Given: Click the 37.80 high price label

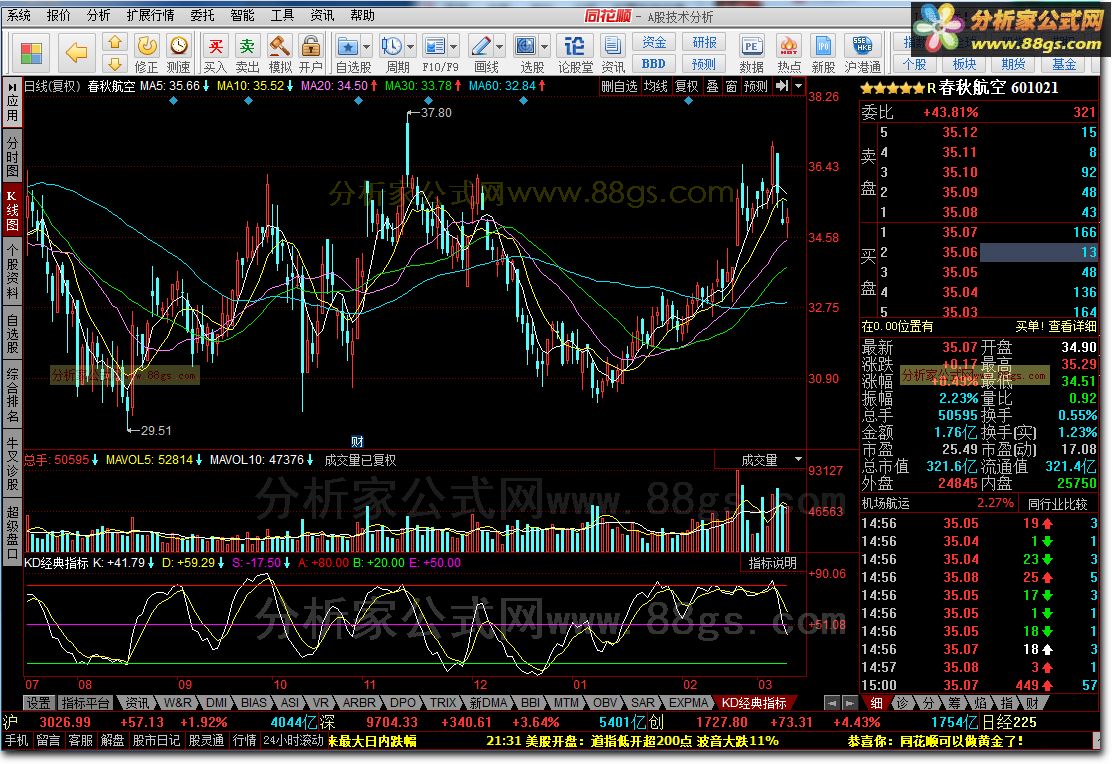Looking at the screenshot, I should pos(436,112).
